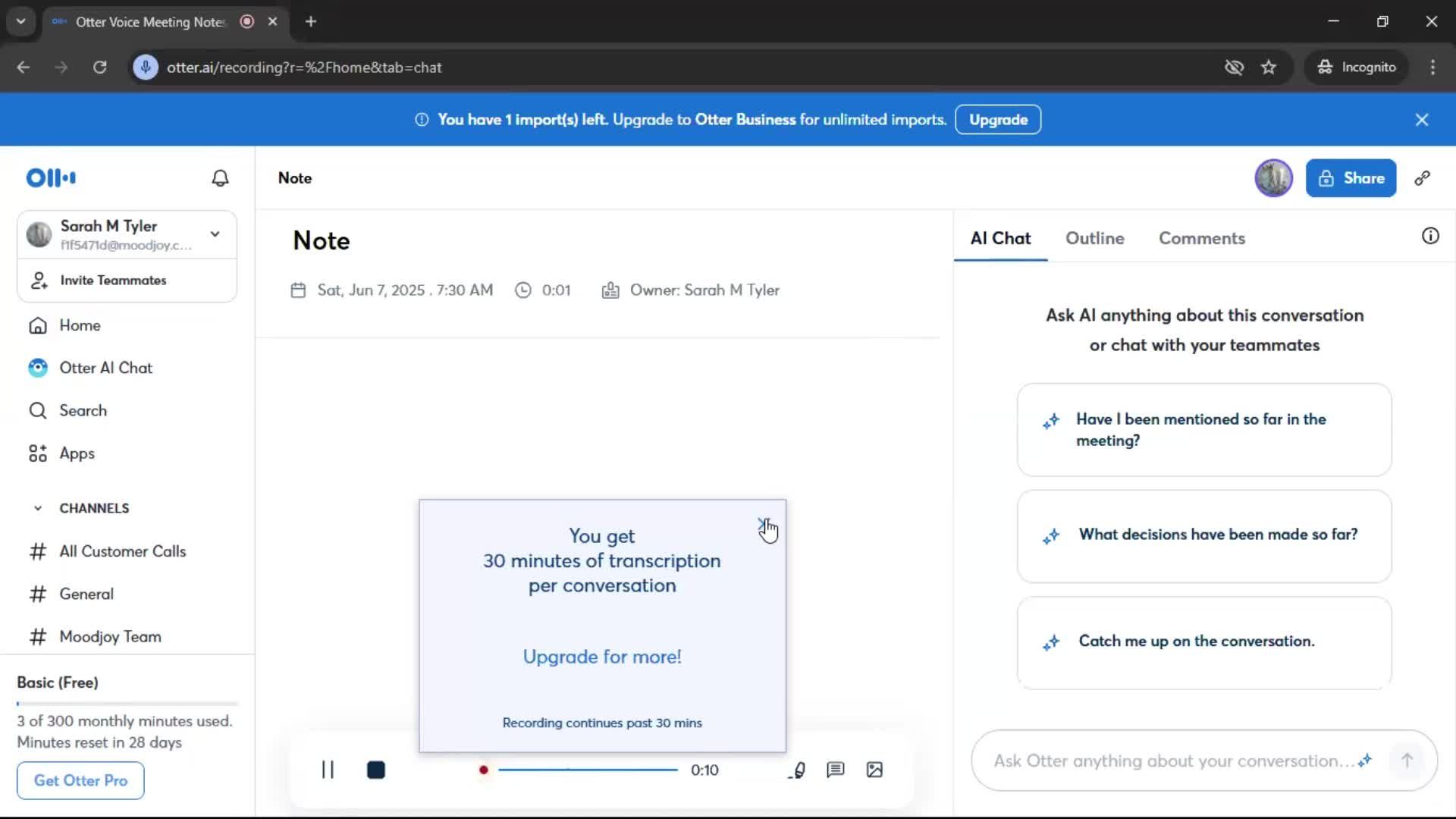The width and height of the screenshot is (1456, 819).
Task: Click the Basic (Free) plan label
Action: (x=58, y=682)
